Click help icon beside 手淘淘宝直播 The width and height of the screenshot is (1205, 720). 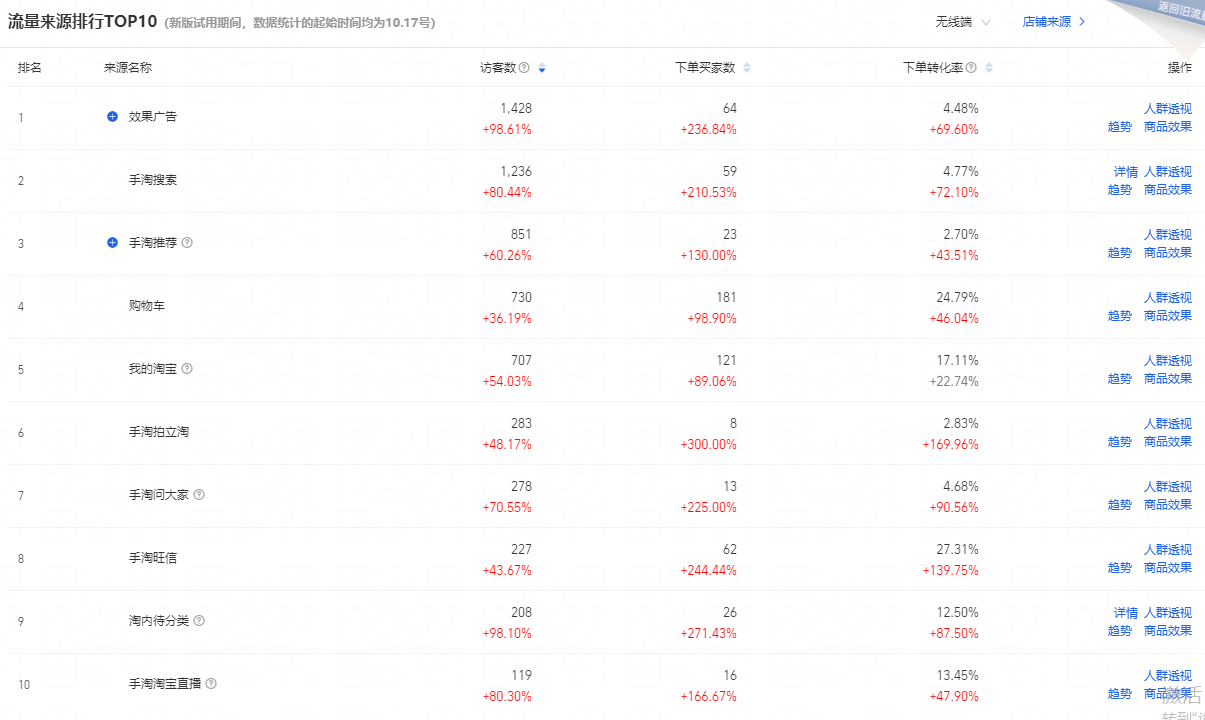[x=211, y=684]
